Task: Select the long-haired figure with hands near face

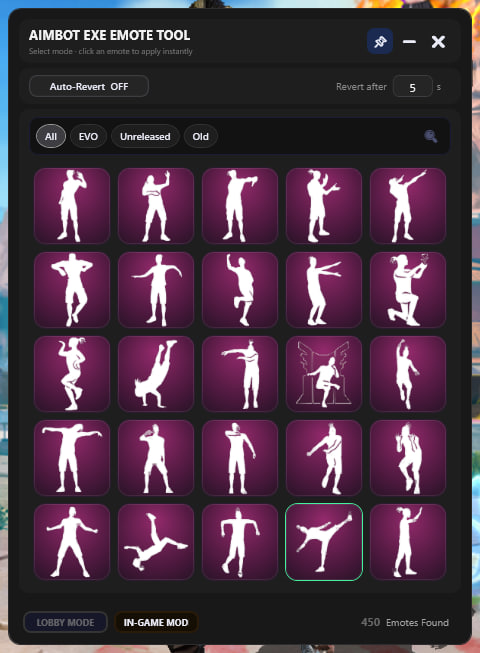Action: (x=408, y=458)
